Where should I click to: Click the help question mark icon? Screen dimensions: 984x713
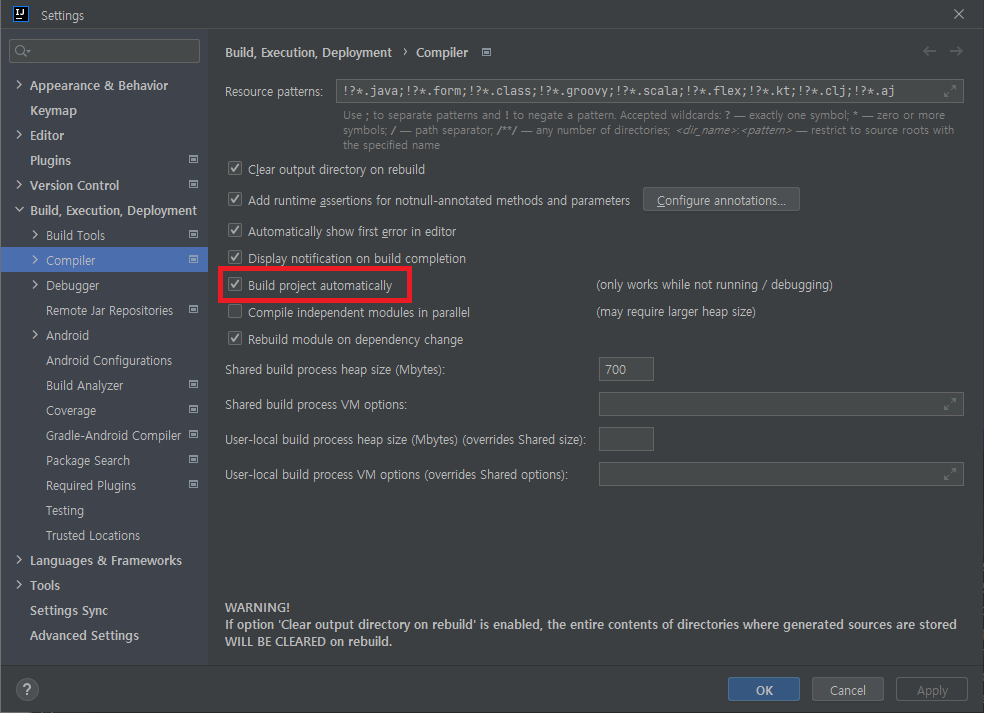(26, 689)
